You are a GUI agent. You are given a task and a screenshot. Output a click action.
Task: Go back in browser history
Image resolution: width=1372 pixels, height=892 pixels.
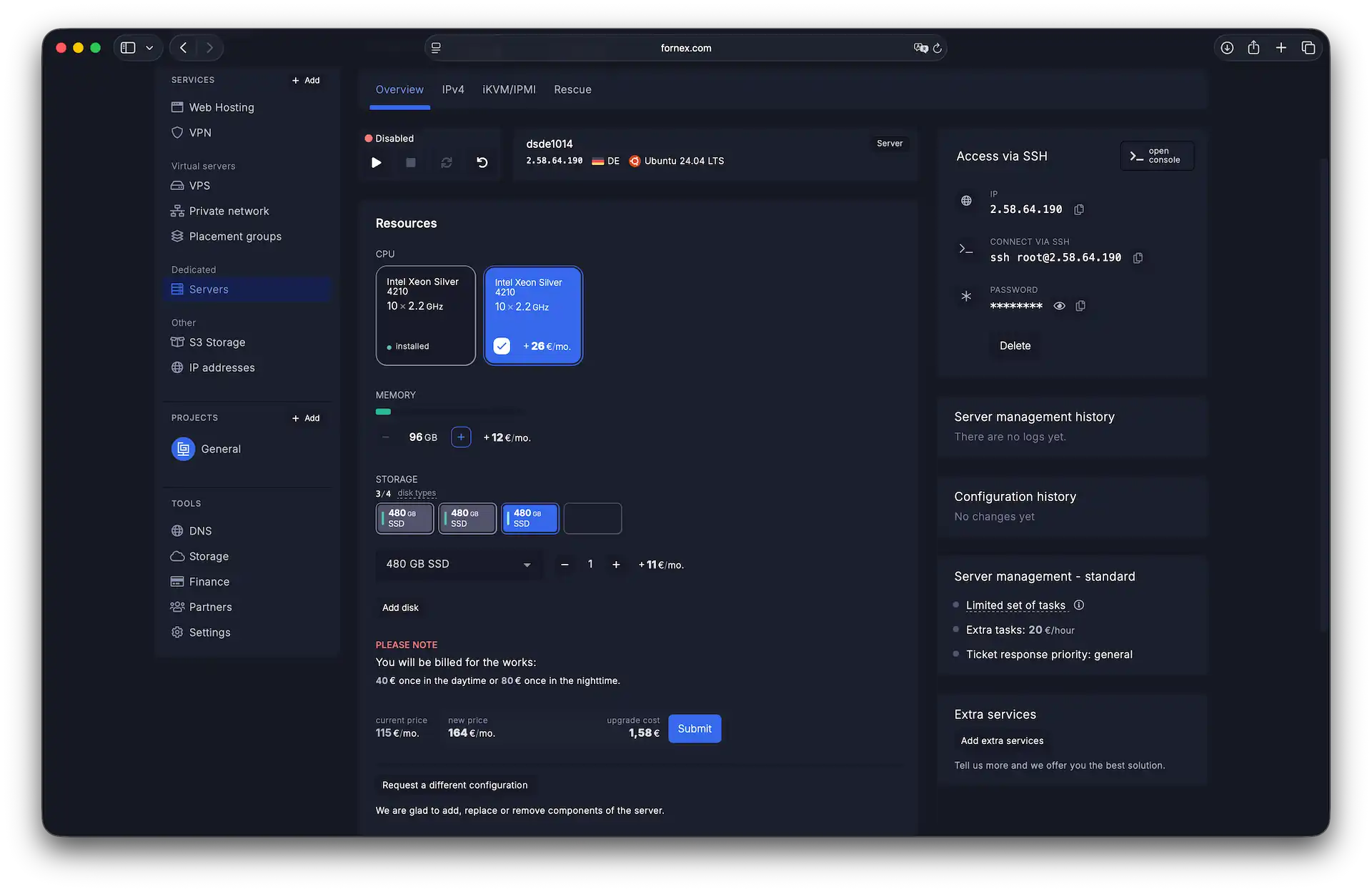point(184,48)
